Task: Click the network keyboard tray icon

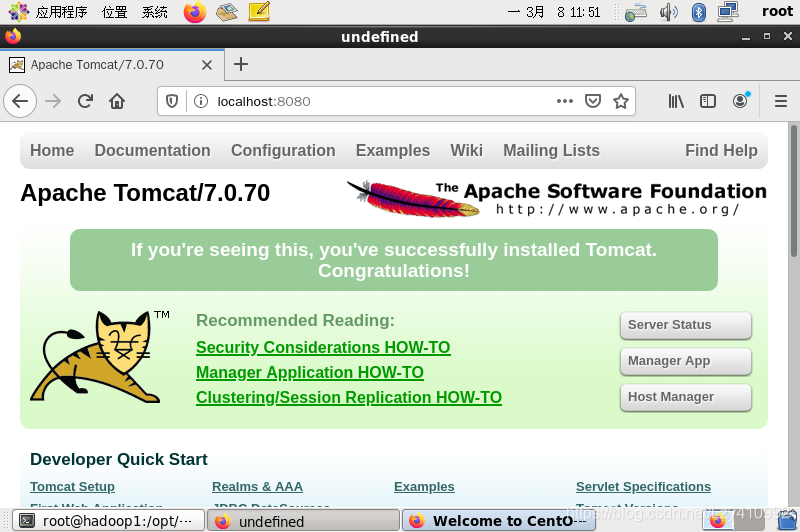Action: [636, 12]
